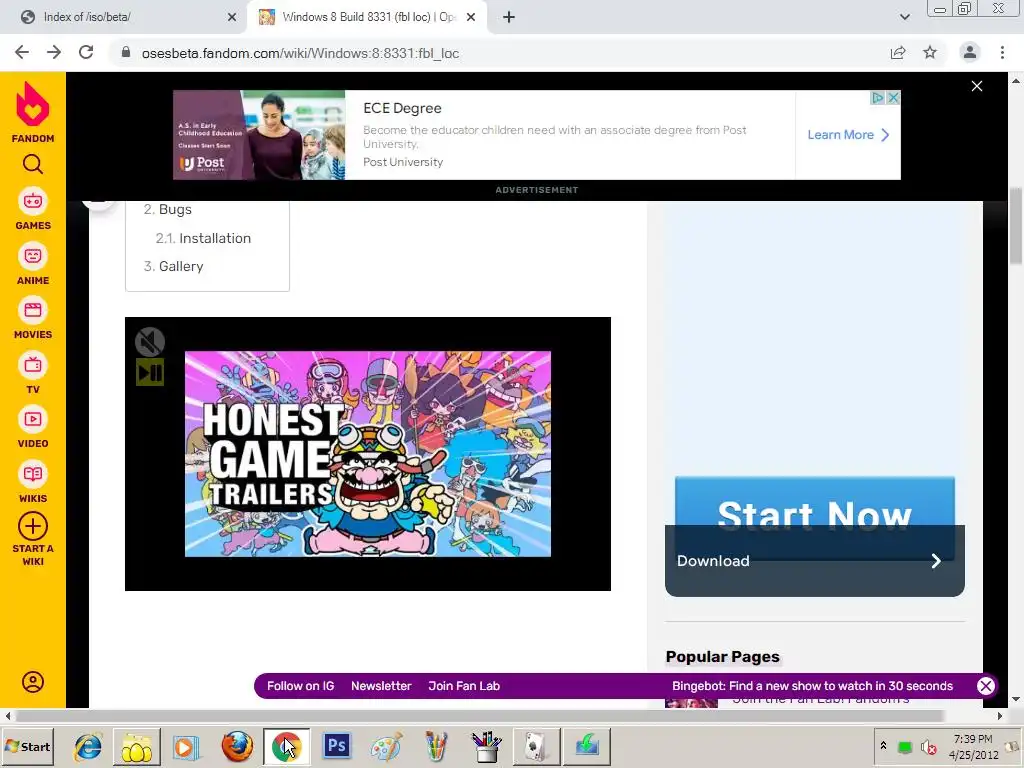Open Bingebot find a show link
The height and width of the screenshot is (768, 1024).
pos(812,686)
